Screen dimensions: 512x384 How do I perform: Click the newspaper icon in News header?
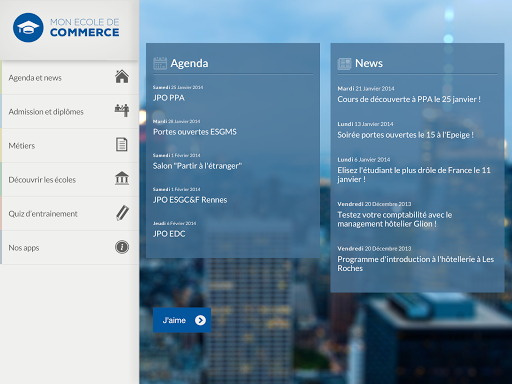344,63
